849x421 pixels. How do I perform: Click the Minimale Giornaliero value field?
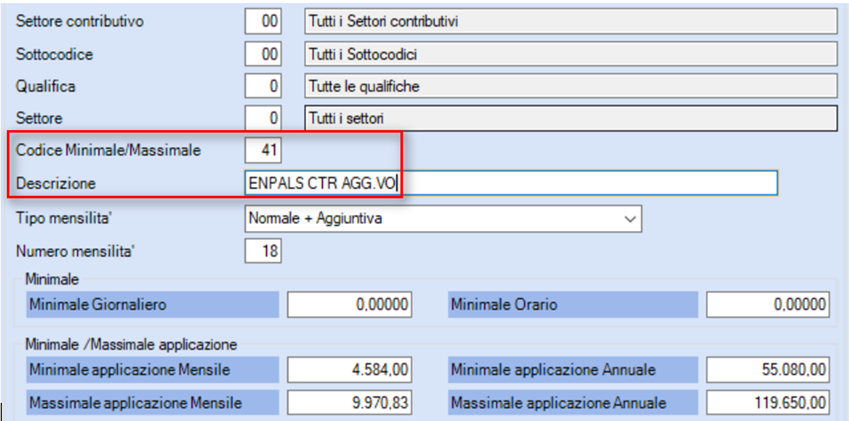[349, 305]
